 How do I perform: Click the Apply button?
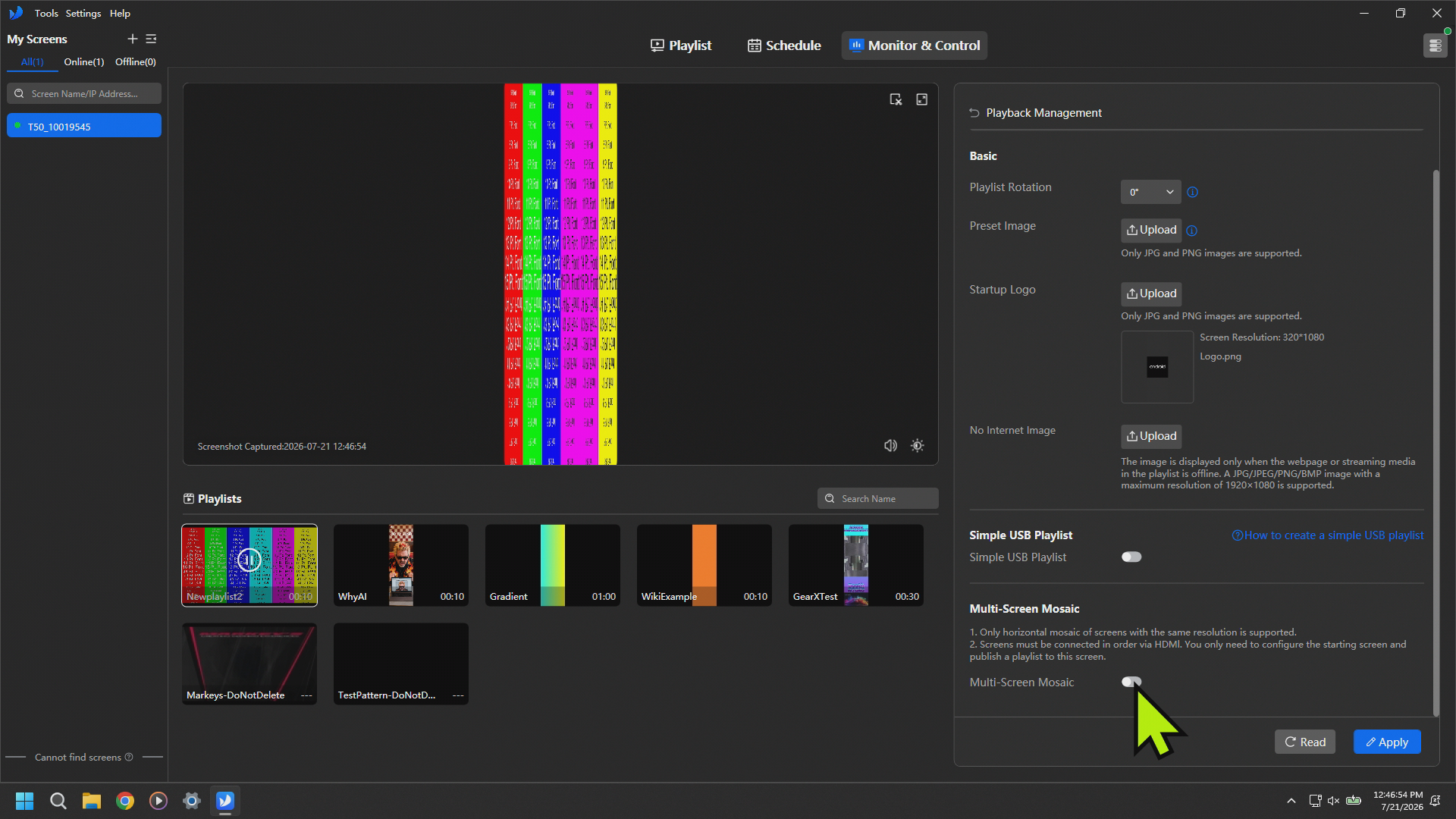[1387, 742]
